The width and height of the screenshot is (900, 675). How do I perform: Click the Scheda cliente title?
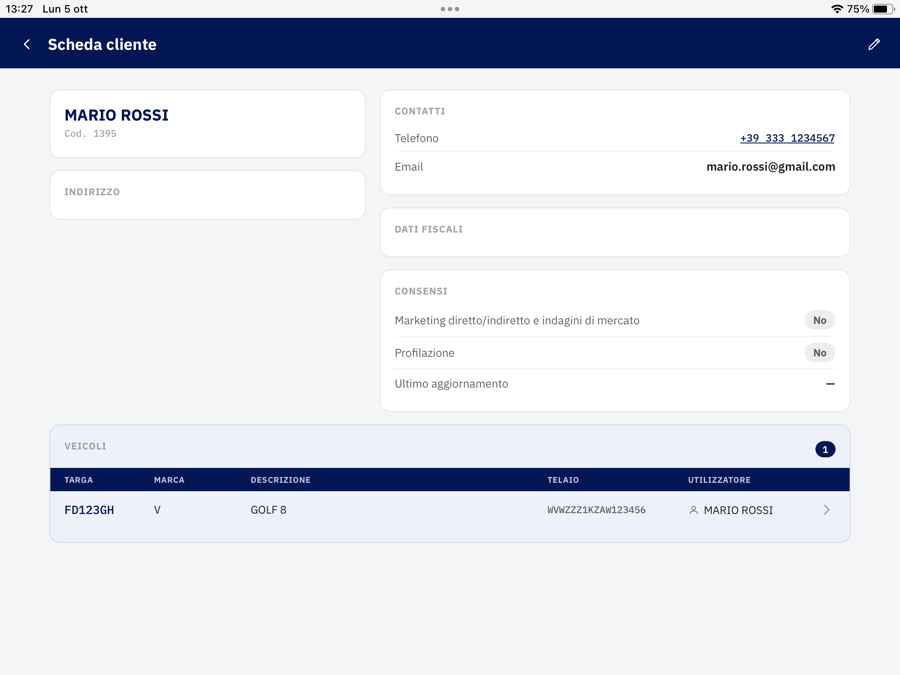coord(102,44)
